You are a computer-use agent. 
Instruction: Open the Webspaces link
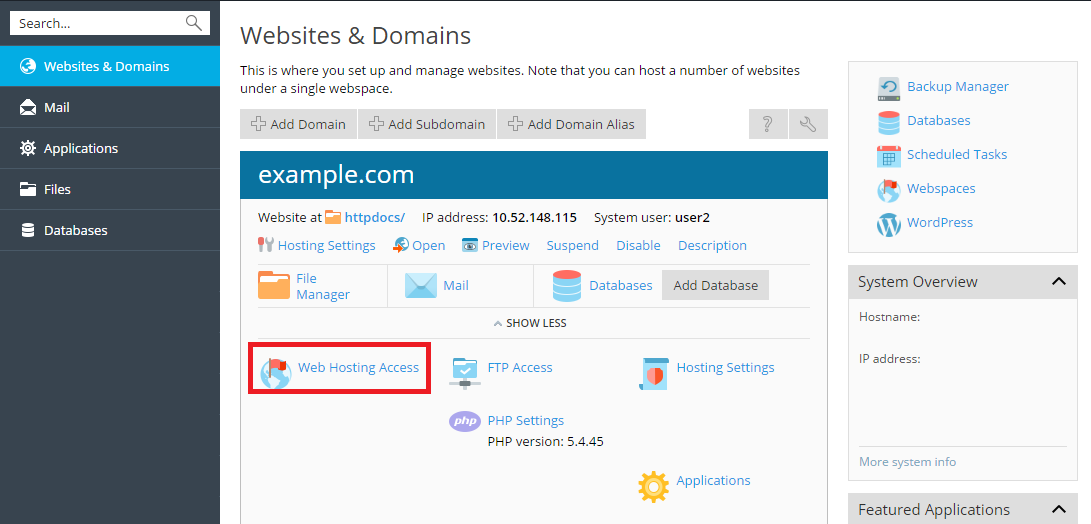941,189
